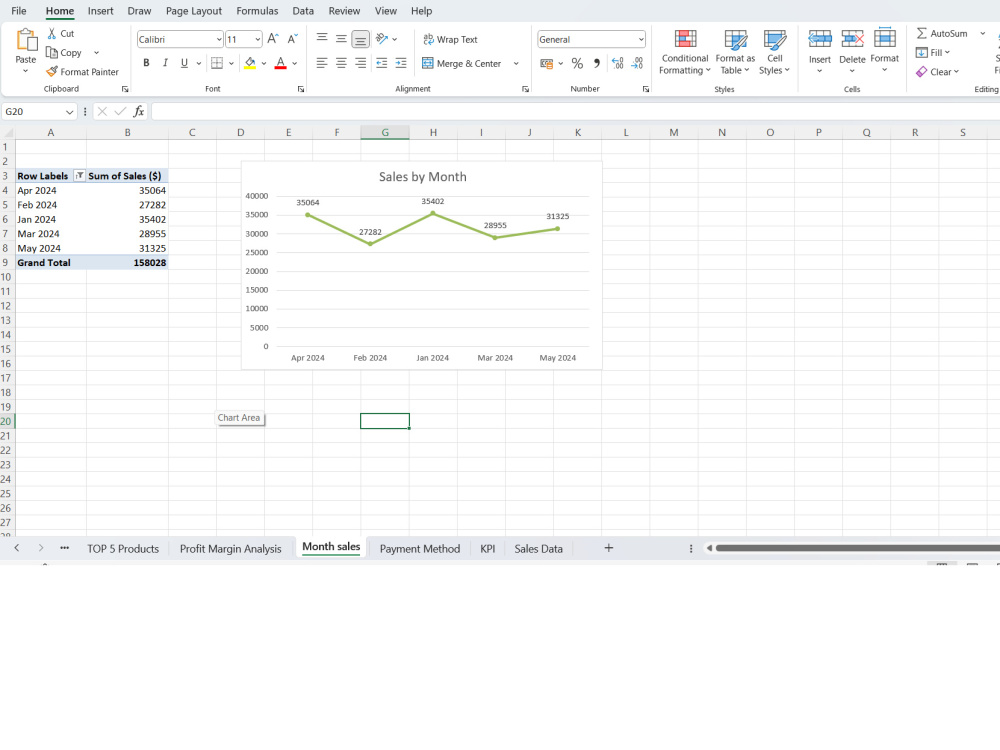Open the Profit Margin Analysis sheet
Screen dimensions: 1000x750
230,548
